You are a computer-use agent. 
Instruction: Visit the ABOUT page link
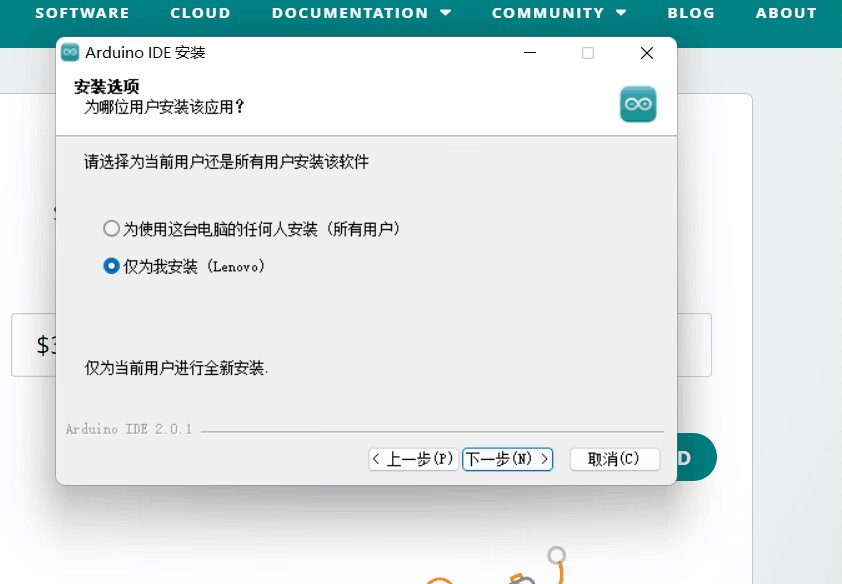pos(786,13)
